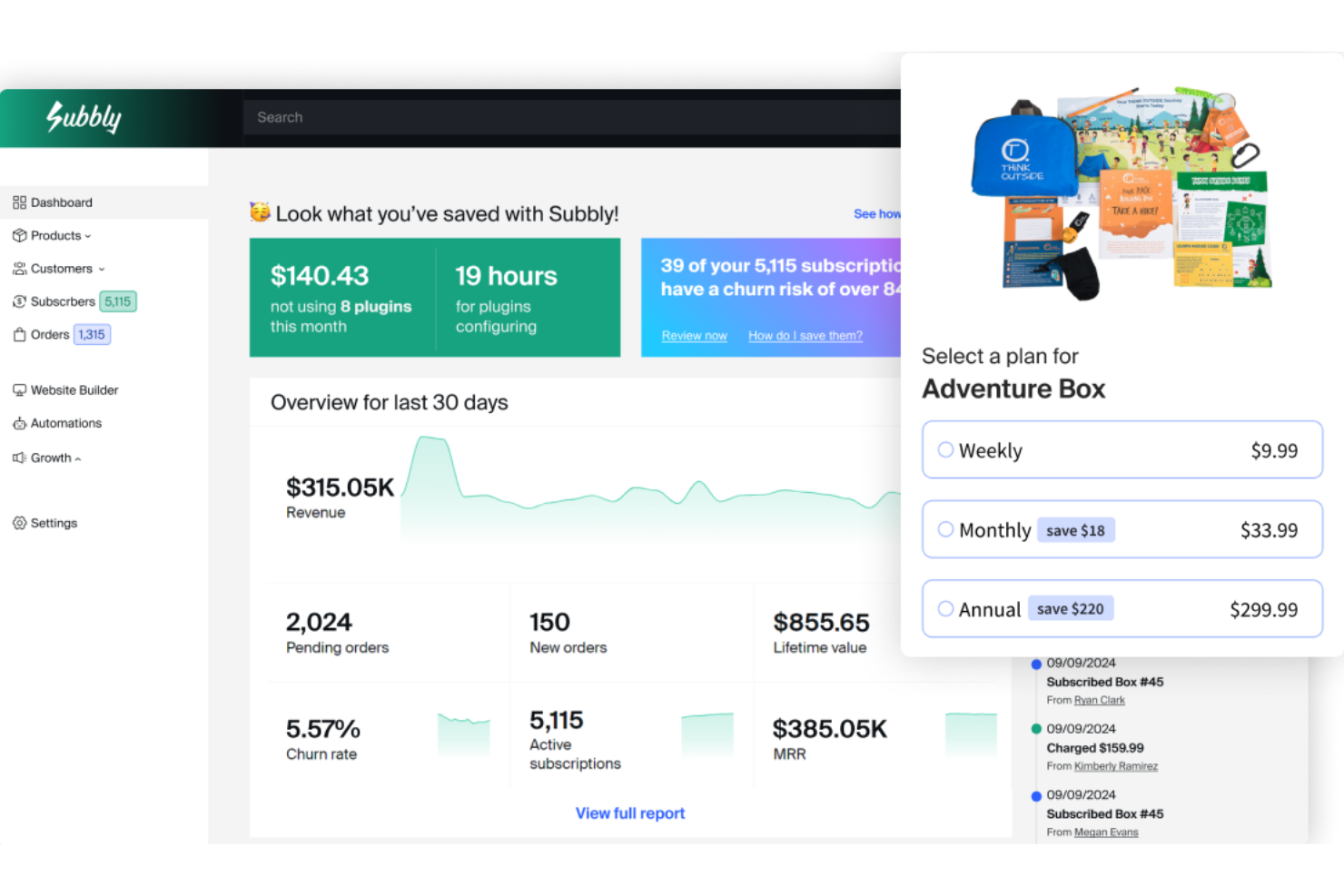Expand the Products menu chevron
Image resolution: width=1344 pixels, height=896 pixels.
click(x=86, y=235)
